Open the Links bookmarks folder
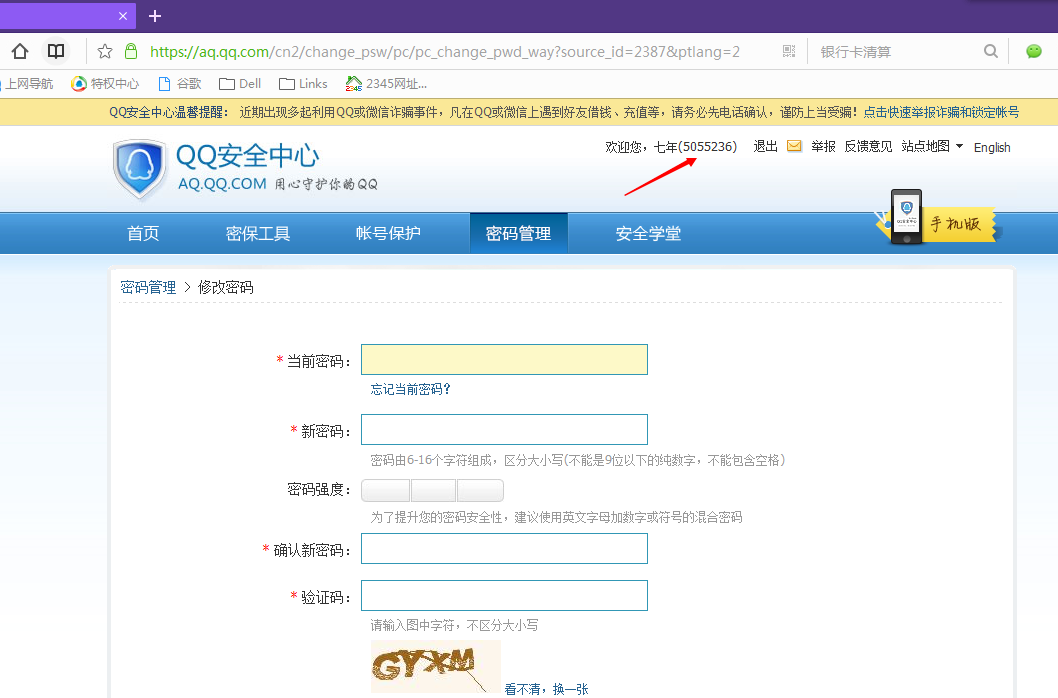The height and width of the screenshot is (698, 1058). point(303,84)
